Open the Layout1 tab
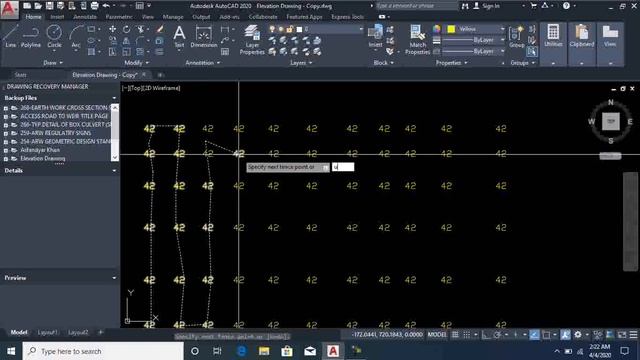 (48, 333)
